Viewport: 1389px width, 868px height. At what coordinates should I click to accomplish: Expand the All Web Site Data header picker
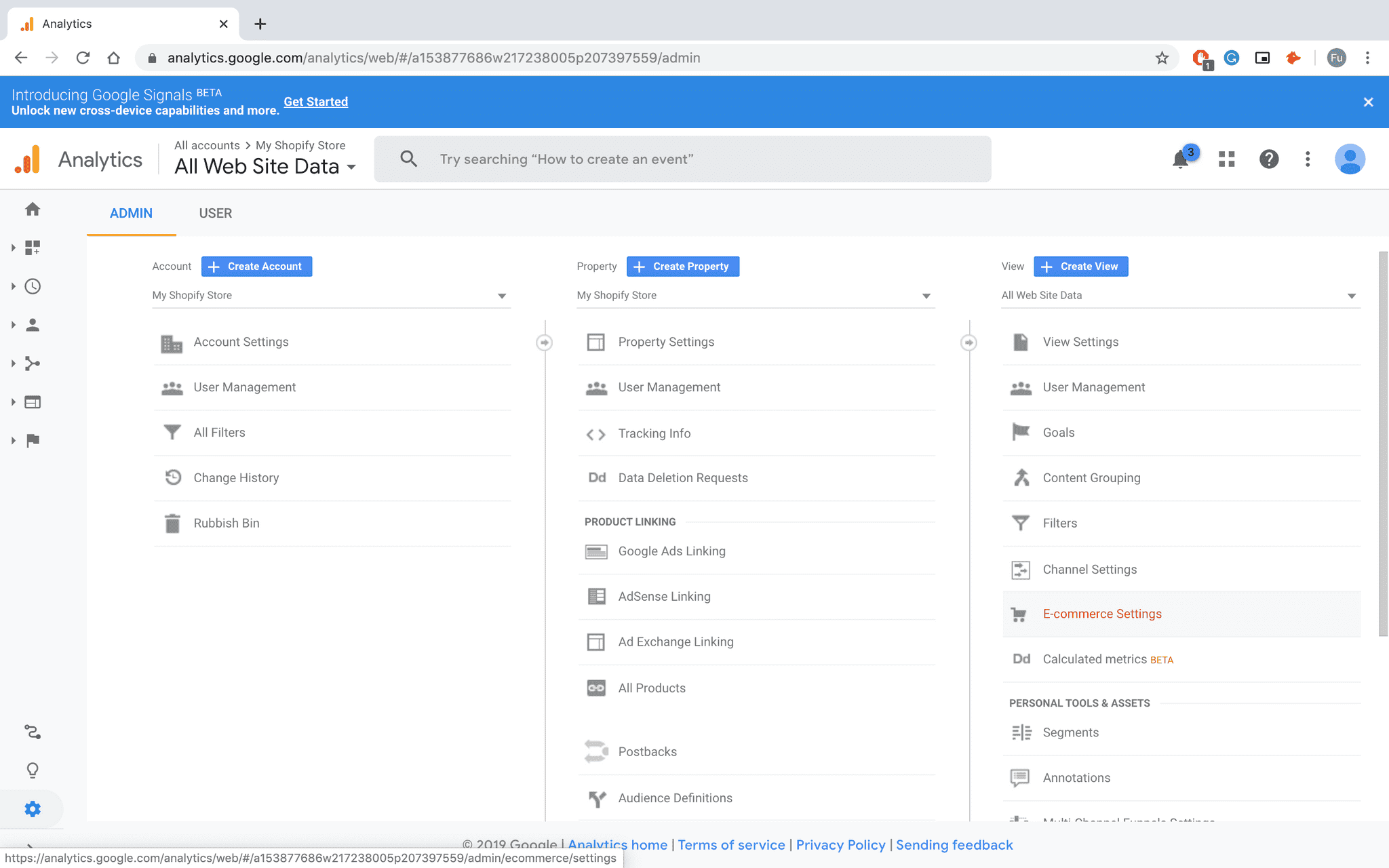[265, 166]
